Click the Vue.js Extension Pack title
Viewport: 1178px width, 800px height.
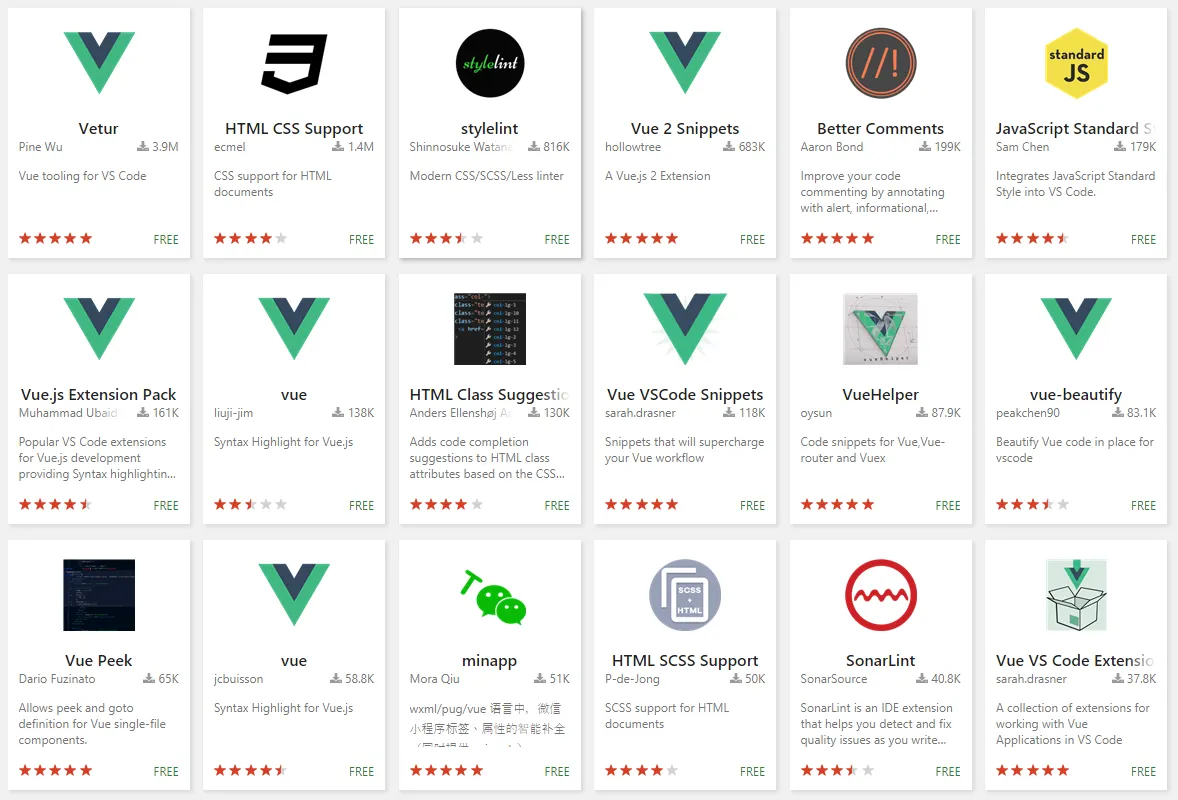coord(98,394)
